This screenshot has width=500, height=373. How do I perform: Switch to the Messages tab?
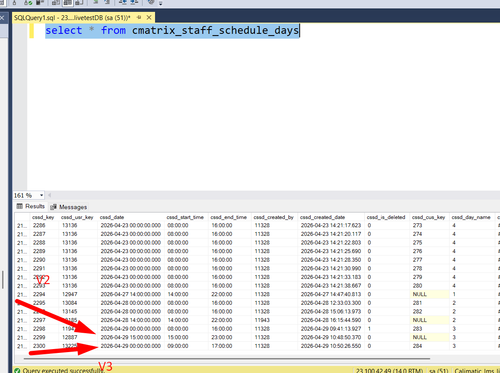point(69,207)
